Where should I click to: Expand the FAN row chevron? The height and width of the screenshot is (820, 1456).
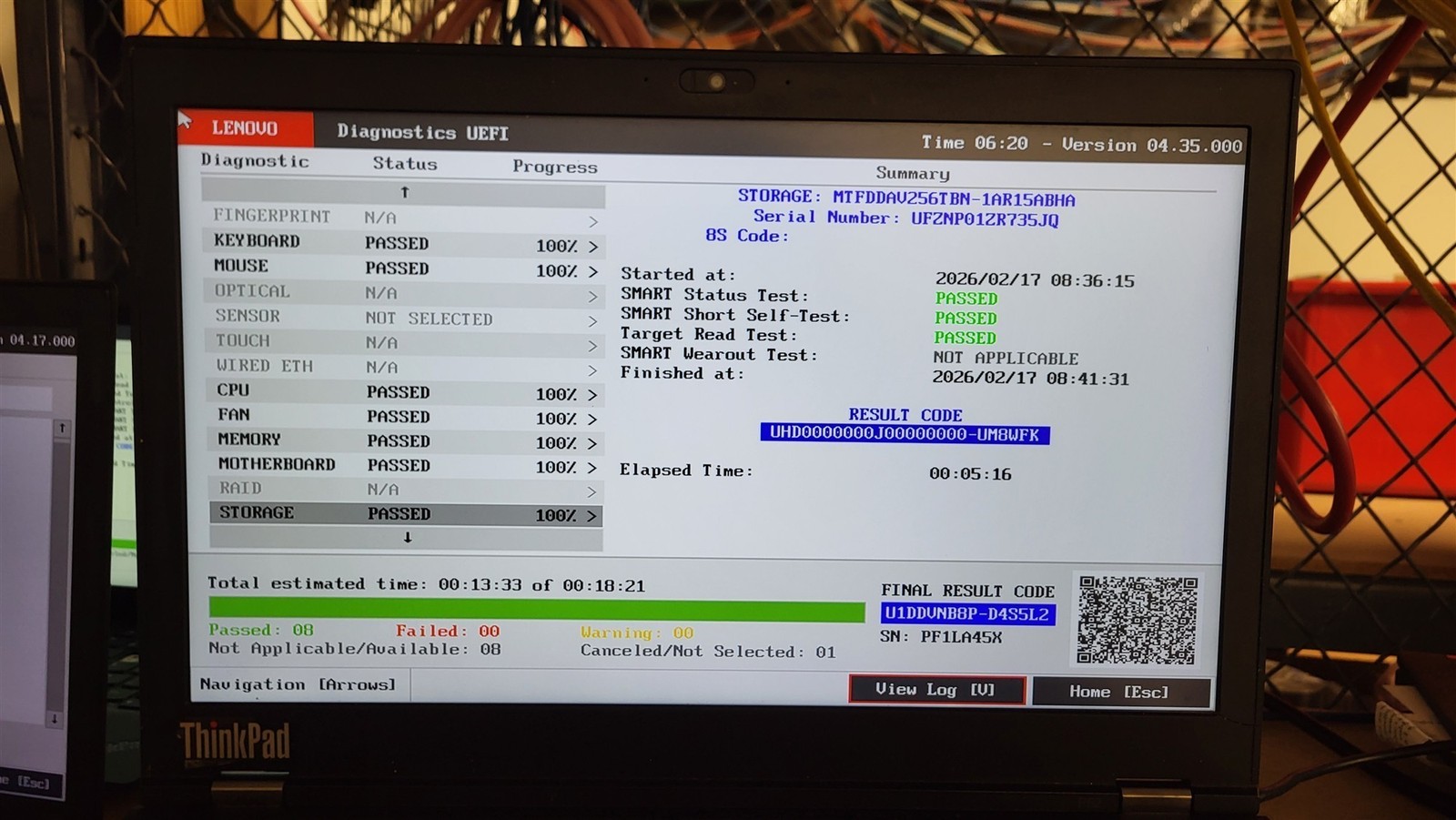click(592, 420)
